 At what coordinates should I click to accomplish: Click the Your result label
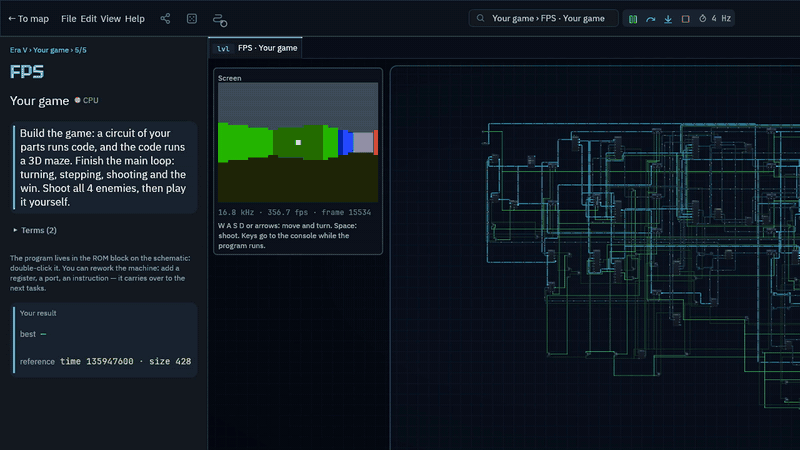[x=38, y=313]
